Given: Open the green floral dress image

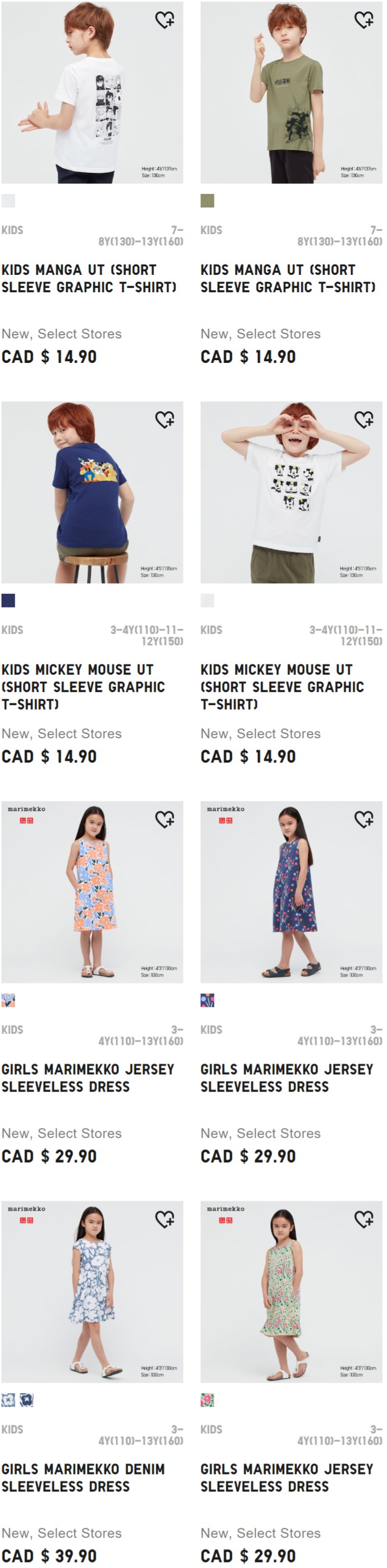Looking at the screenshot, I should [x=291, y=1291].
